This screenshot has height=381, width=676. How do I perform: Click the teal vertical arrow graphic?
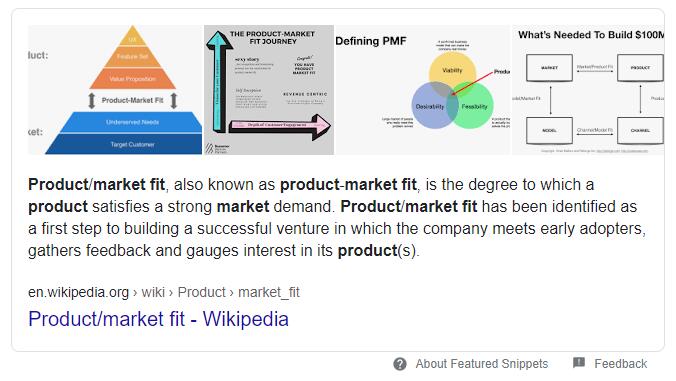(x=219, y=81)
